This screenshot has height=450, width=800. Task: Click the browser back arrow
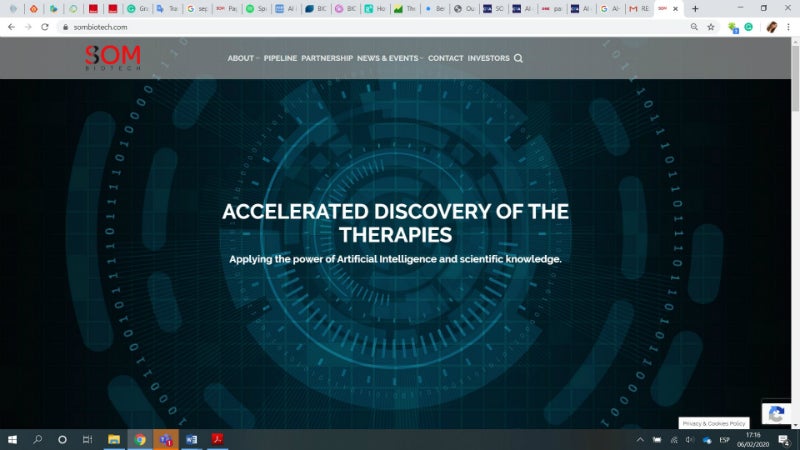(11, 27)
